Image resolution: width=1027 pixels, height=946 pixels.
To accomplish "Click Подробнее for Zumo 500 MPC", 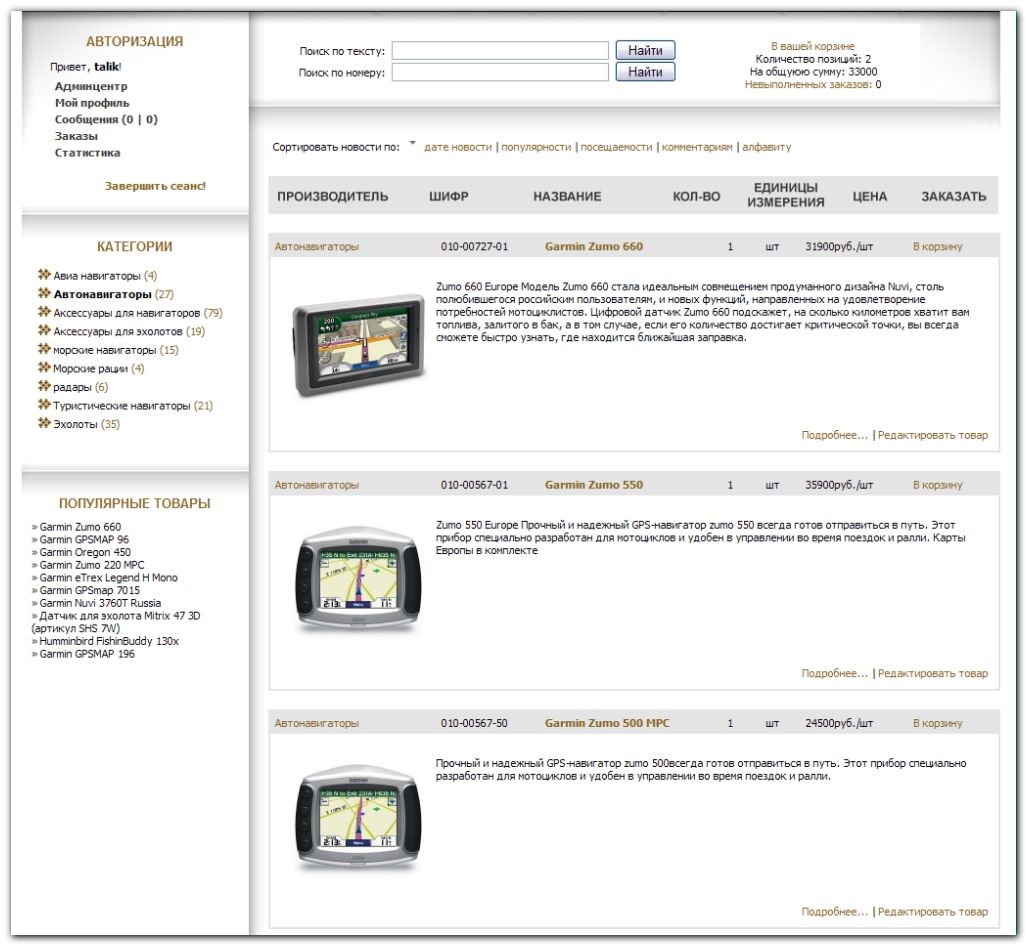I will [834, 912].
